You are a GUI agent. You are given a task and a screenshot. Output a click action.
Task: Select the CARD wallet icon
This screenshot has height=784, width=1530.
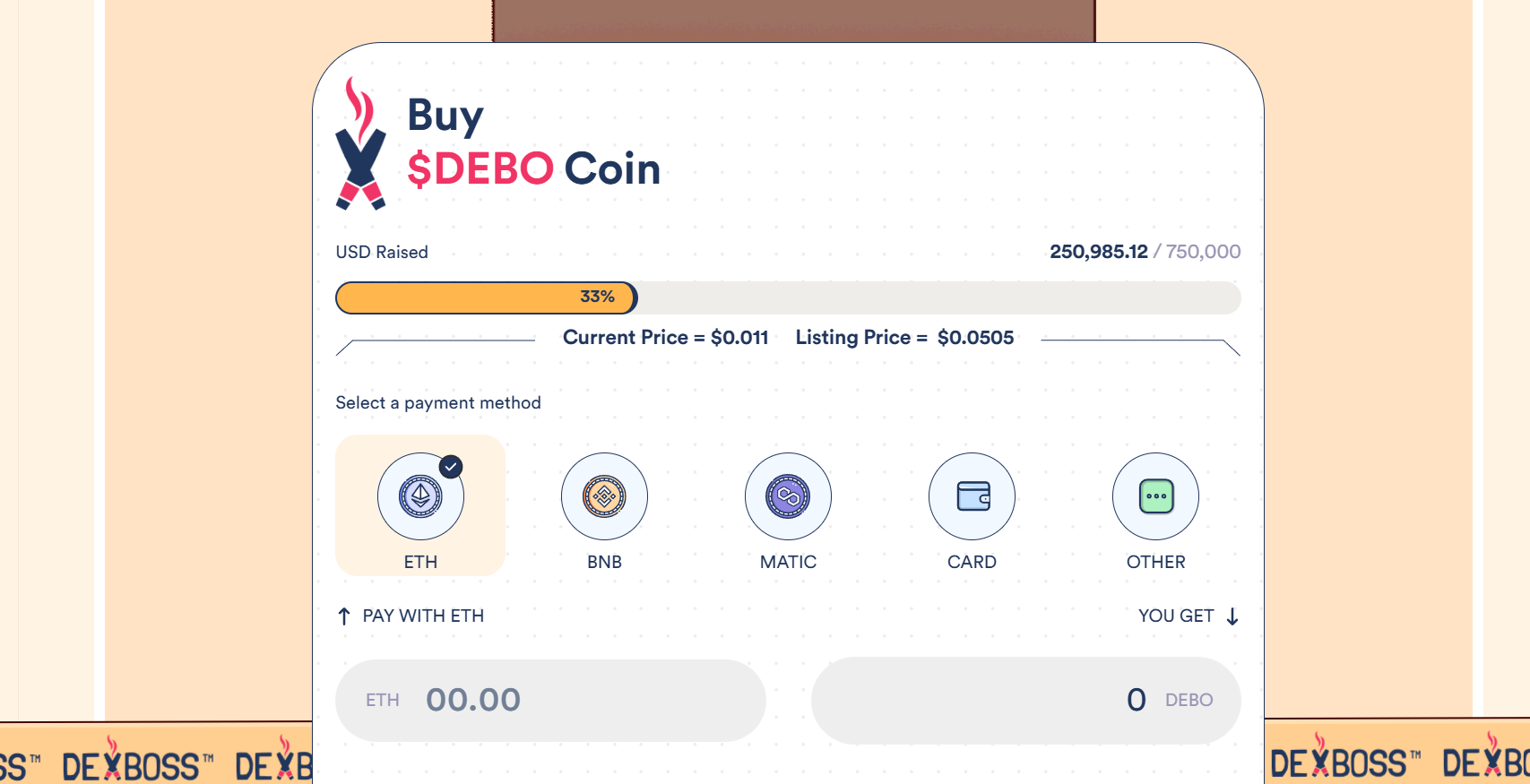tap(972, 496)
